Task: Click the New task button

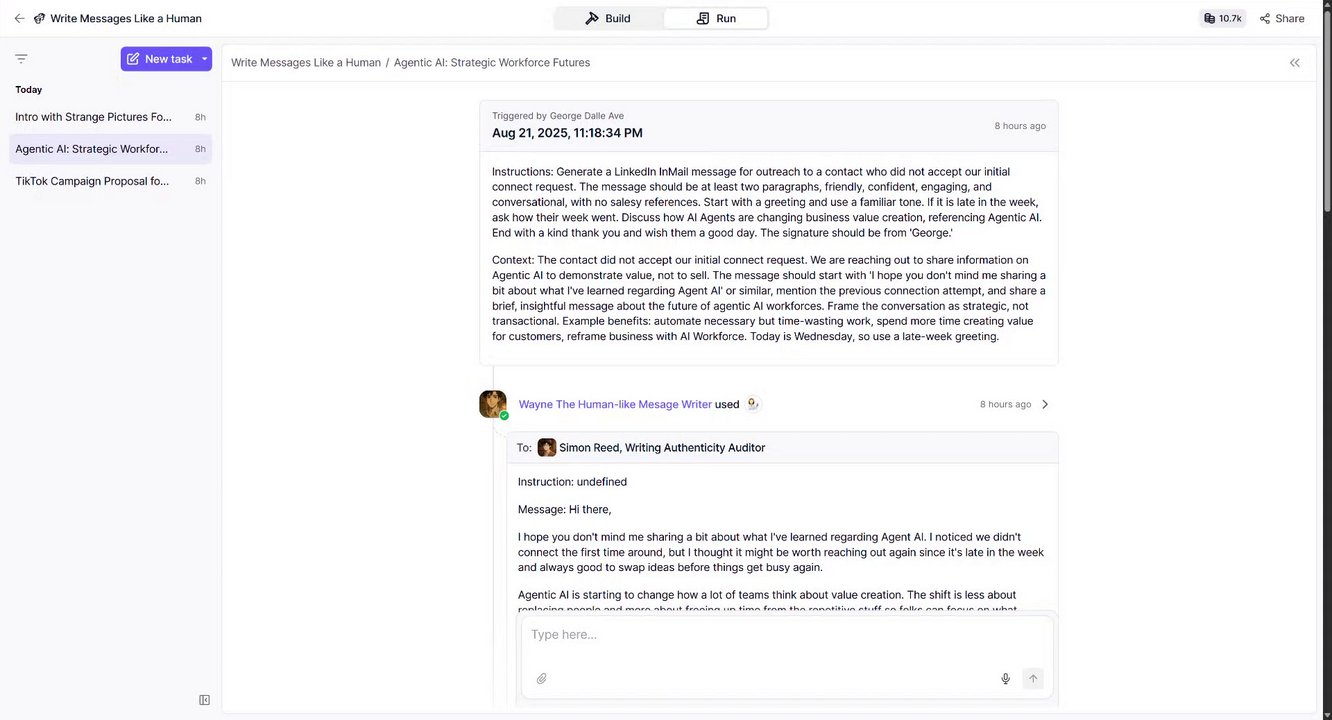Action: [x=159, y=59]
